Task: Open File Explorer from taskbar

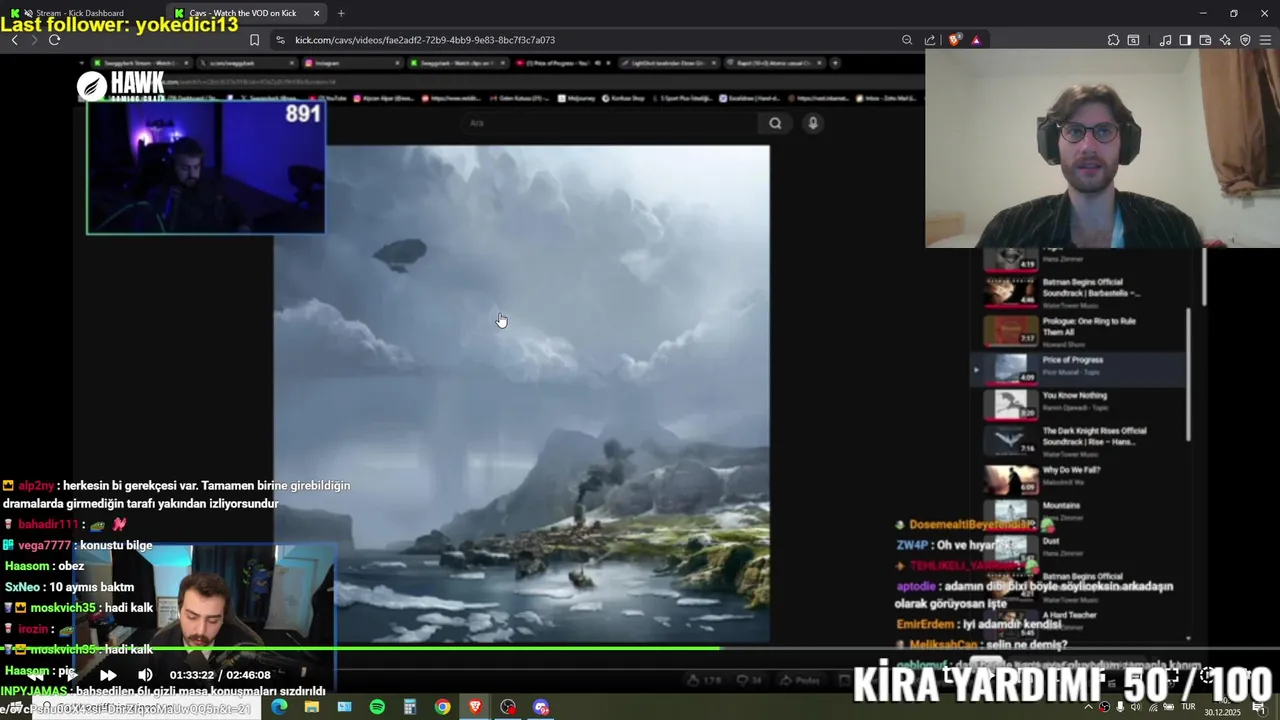Action: (x=312, y=707)
